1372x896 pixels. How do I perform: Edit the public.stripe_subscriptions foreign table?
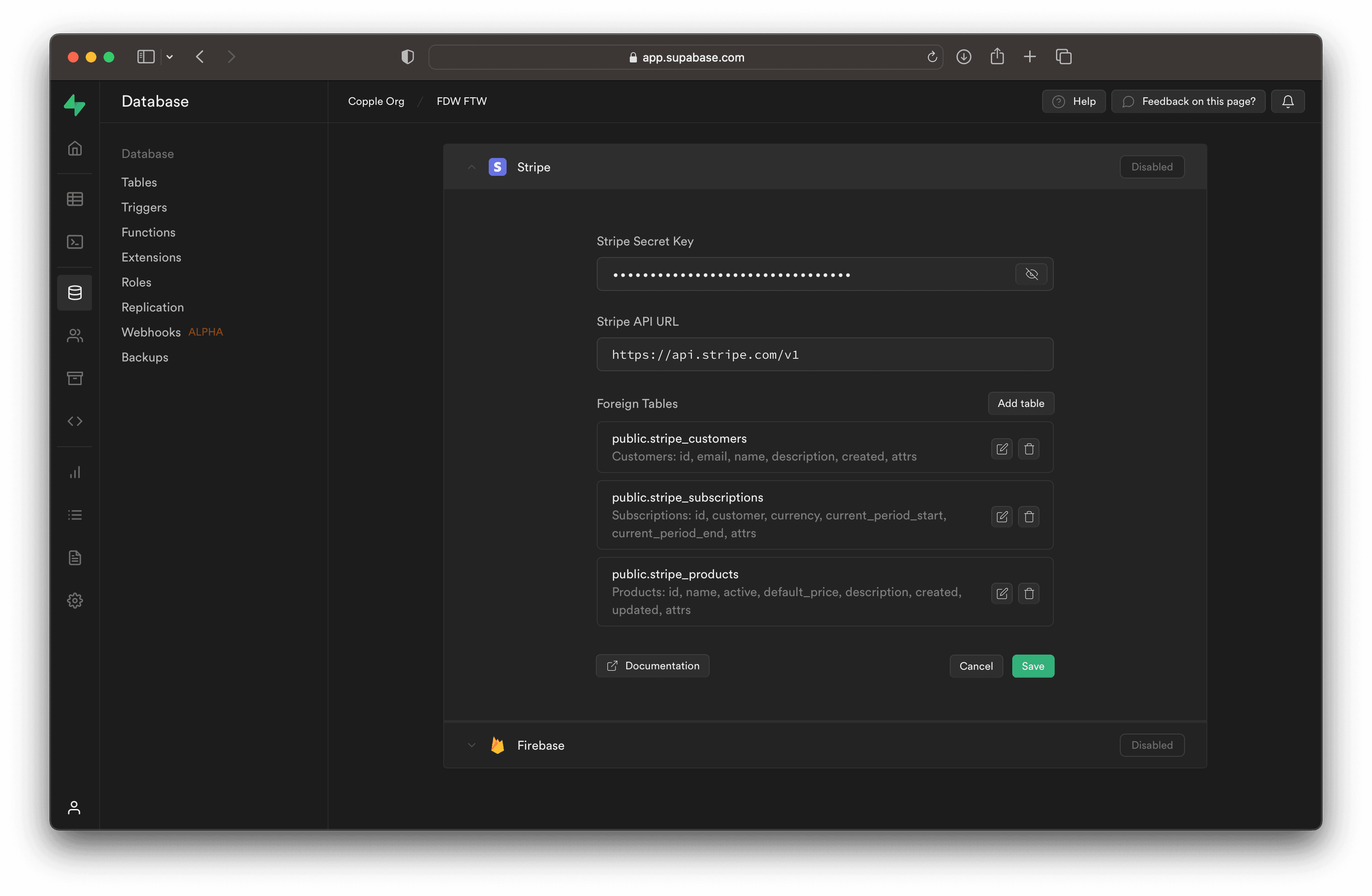1002,516
